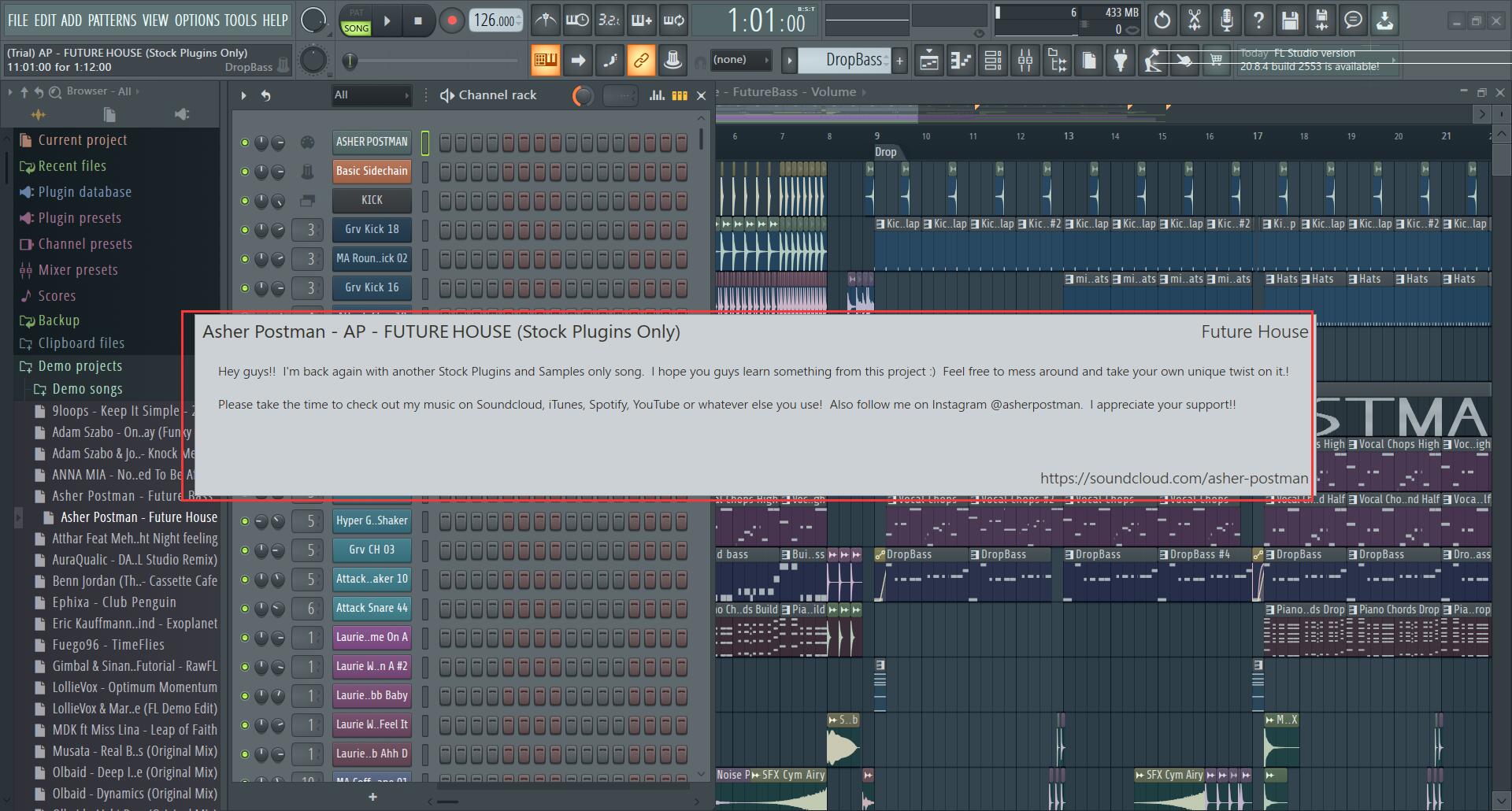Image resolution: width=1512 pixels, height=811 pixels.
Task: Expand Plugin database in browser
Action: (84, 192)
